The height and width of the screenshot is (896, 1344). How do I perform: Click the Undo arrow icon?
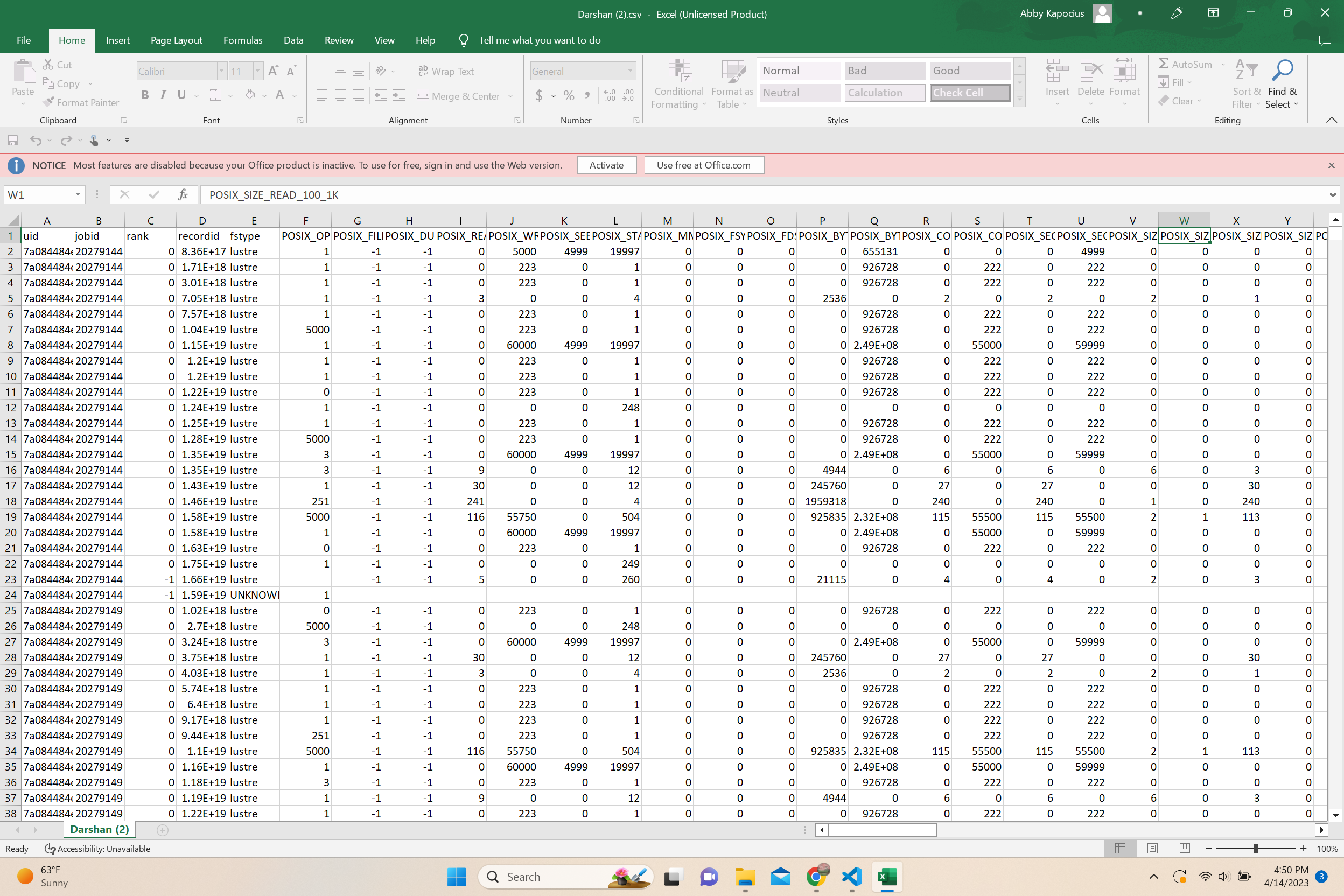(x=36, y=140)
